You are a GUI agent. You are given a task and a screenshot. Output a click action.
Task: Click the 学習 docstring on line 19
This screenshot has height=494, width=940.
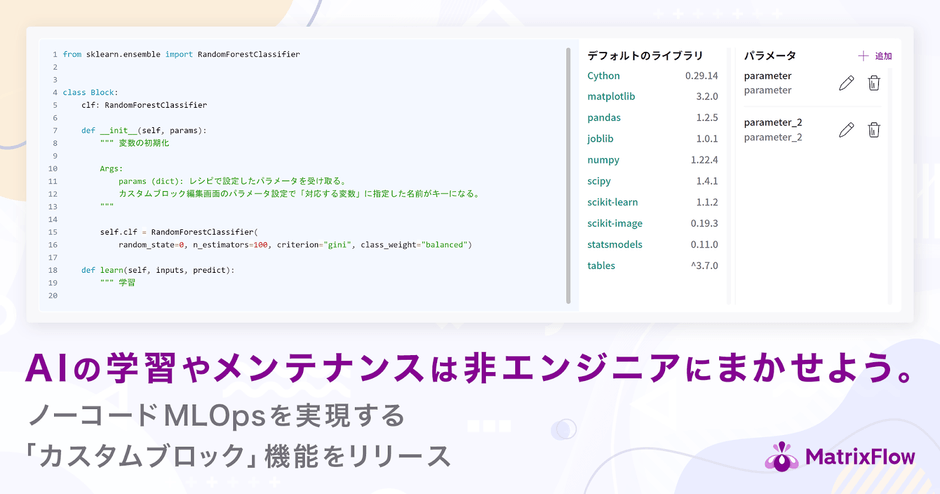118,282
